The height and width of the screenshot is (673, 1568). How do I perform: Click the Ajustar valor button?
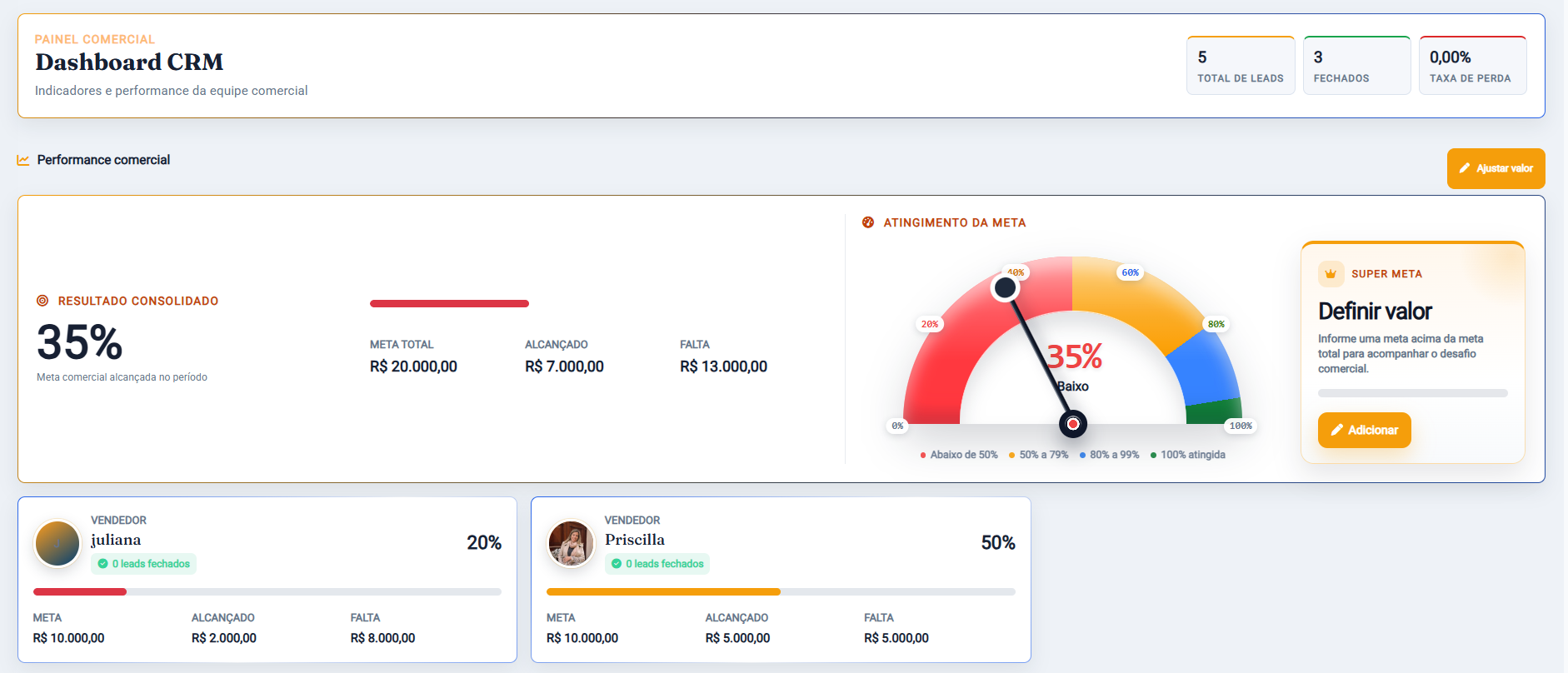[x=1496, y=168]
